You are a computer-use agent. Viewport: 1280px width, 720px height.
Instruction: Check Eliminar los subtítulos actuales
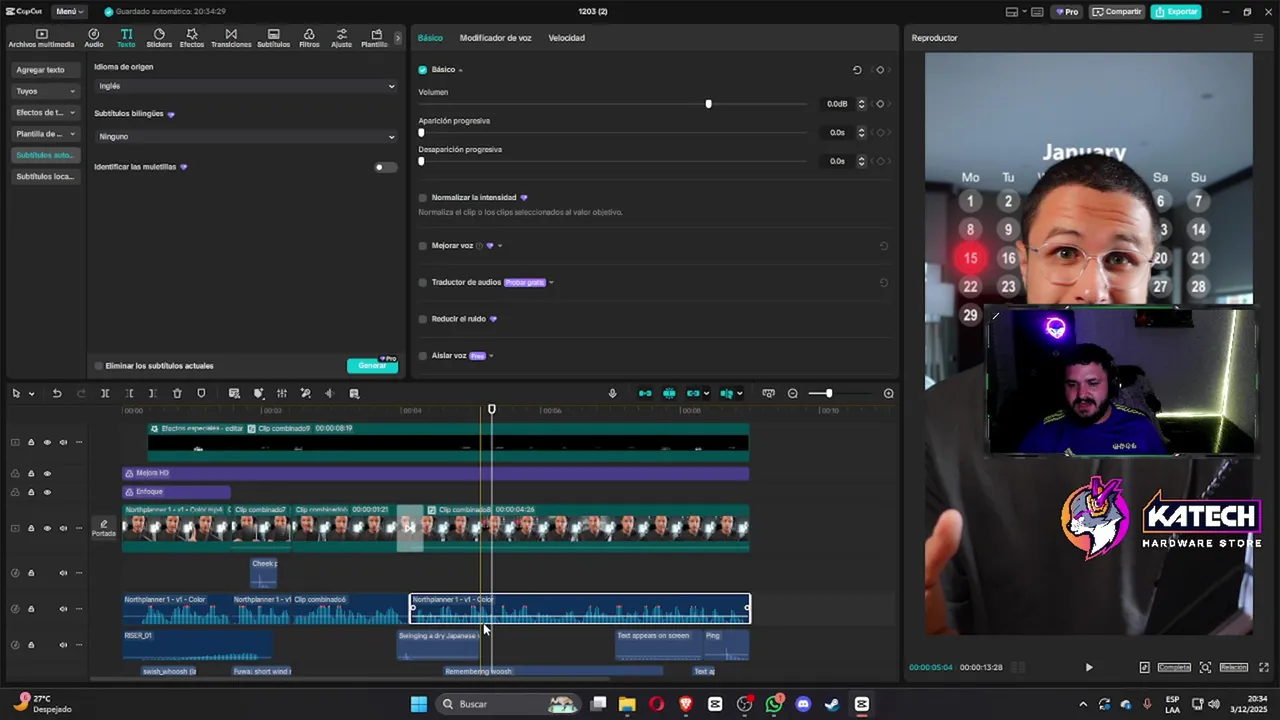[x=98, y=366]
